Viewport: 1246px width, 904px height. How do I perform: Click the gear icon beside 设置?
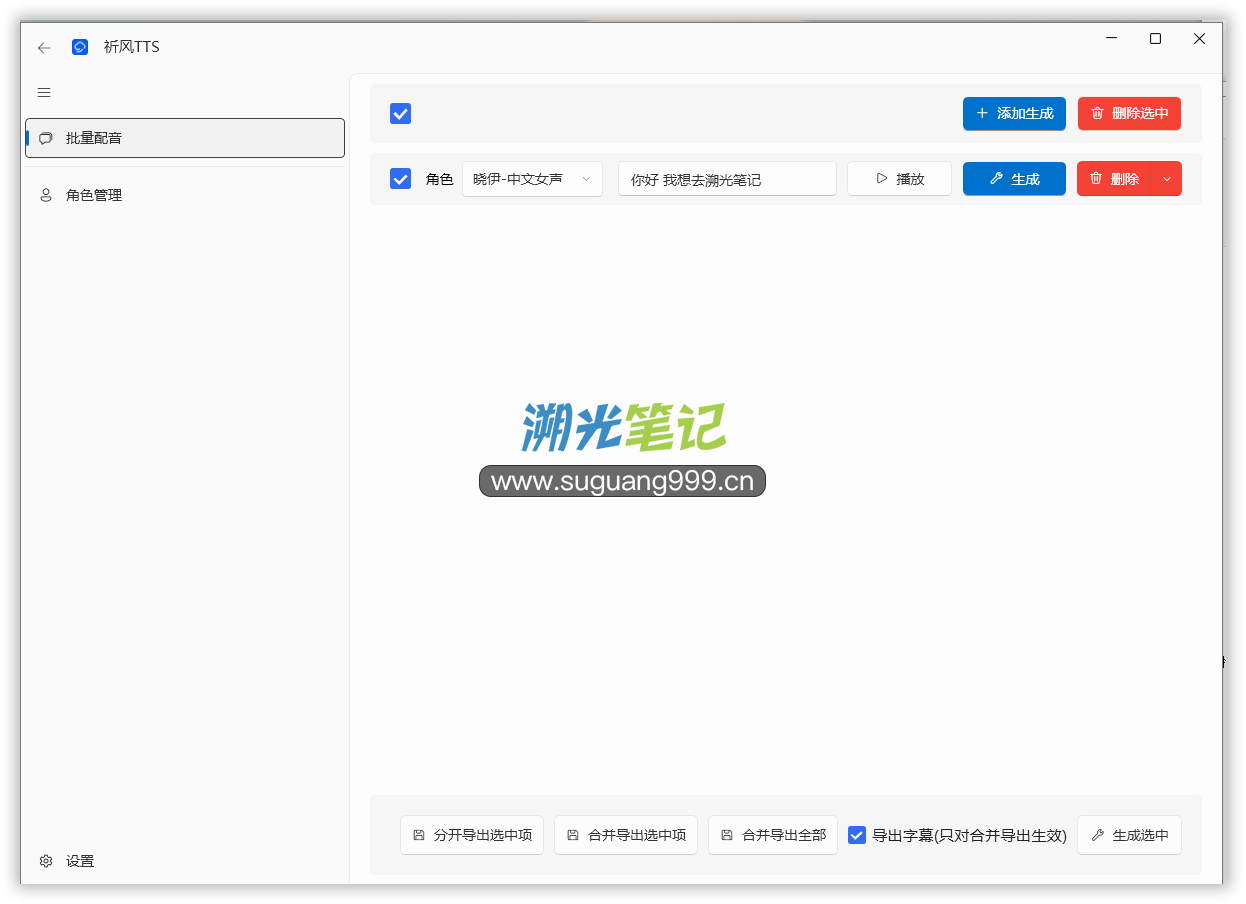coord(46,861)
